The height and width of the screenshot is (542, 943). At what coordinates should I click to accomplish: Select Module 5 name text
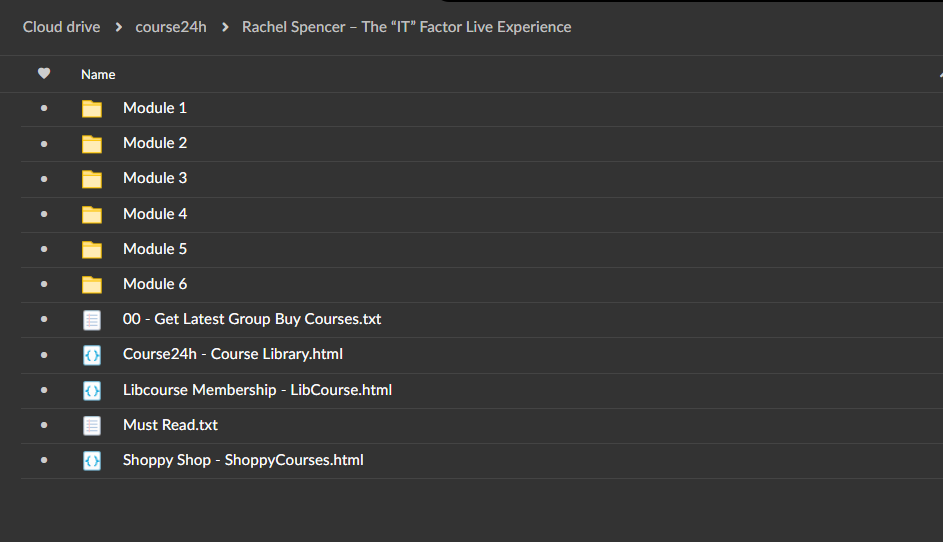tap(155, 248)
